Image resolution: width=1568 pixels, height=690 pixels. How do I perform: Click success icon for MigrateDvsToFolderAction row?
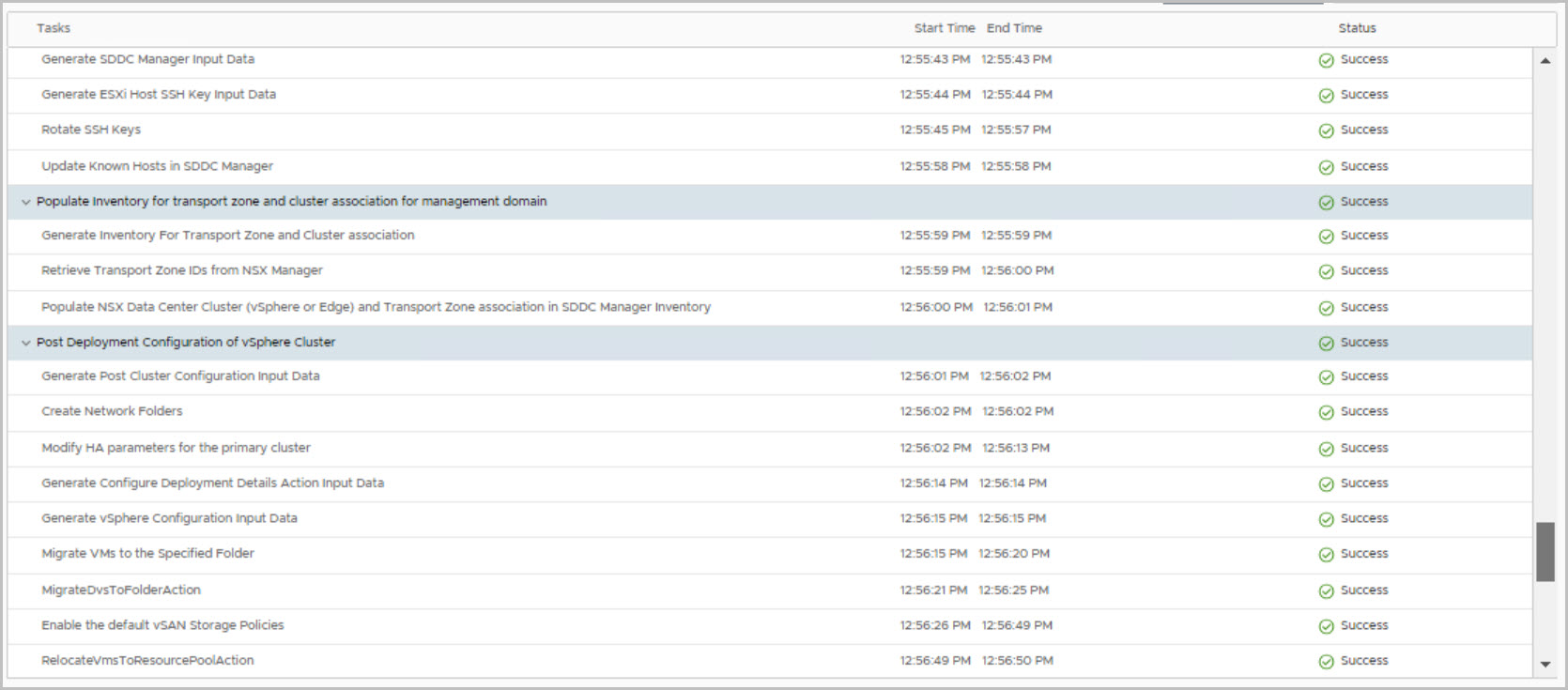point(1326,590)
